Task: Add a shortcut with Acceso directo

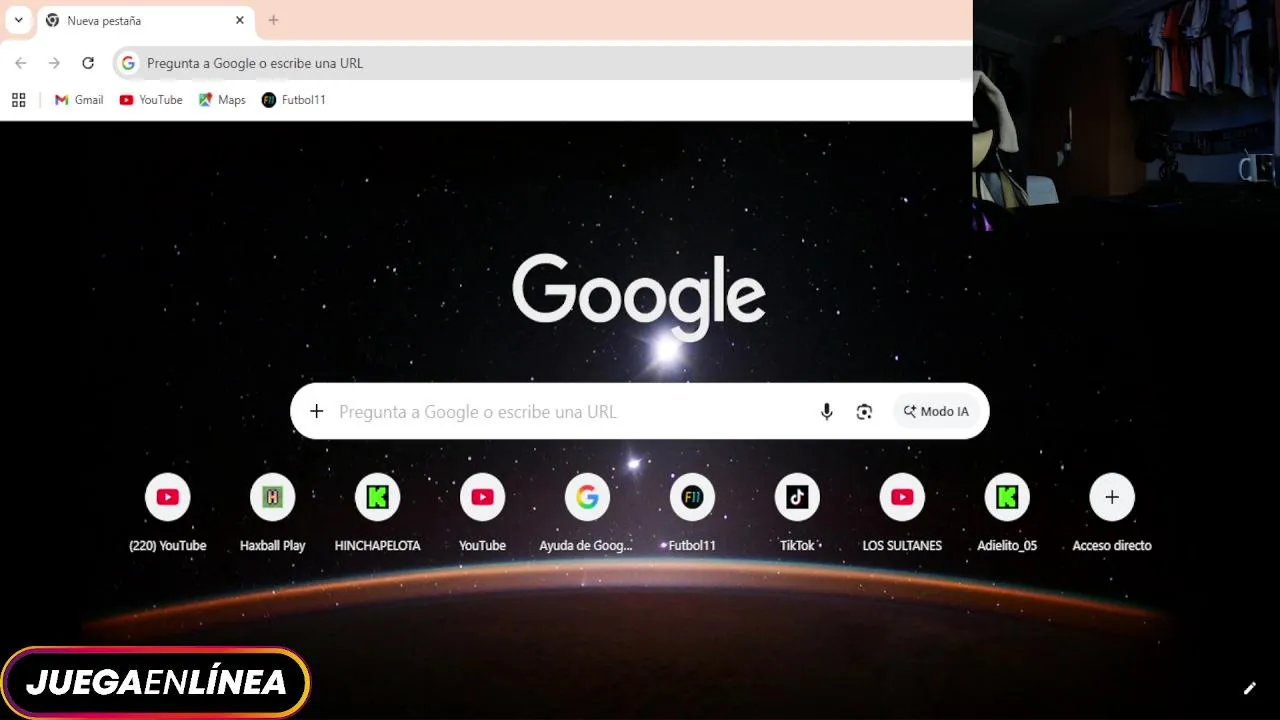Action: 1112,513
